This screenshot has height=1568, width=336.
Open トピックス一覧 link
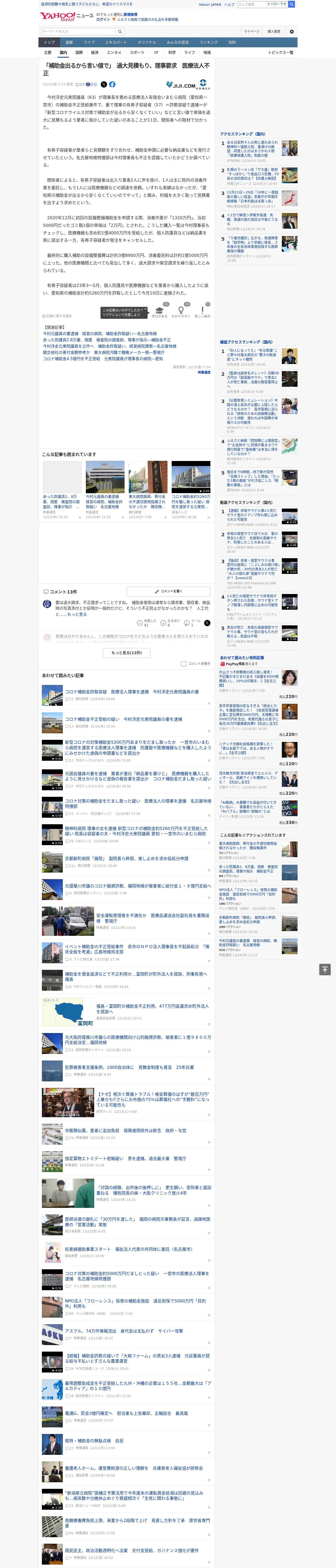(x=281, y=52)
